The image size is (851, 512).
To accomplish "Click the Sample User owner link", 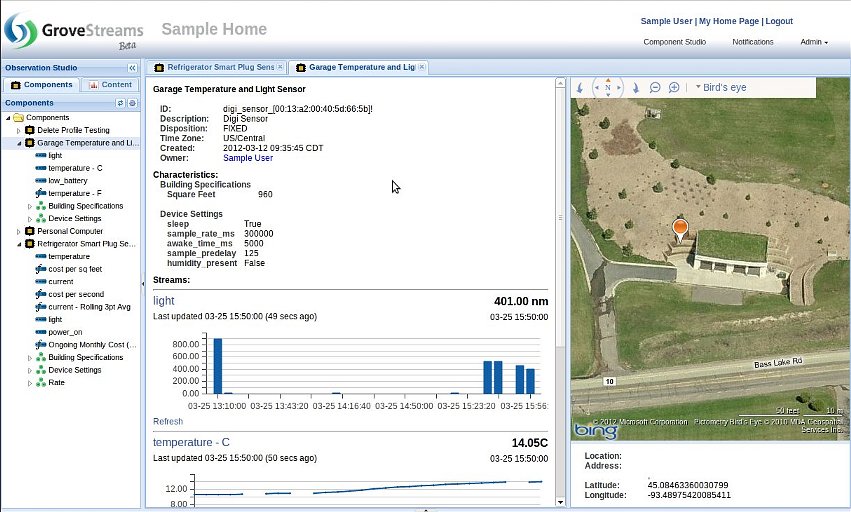I will [x=248, y=158].
